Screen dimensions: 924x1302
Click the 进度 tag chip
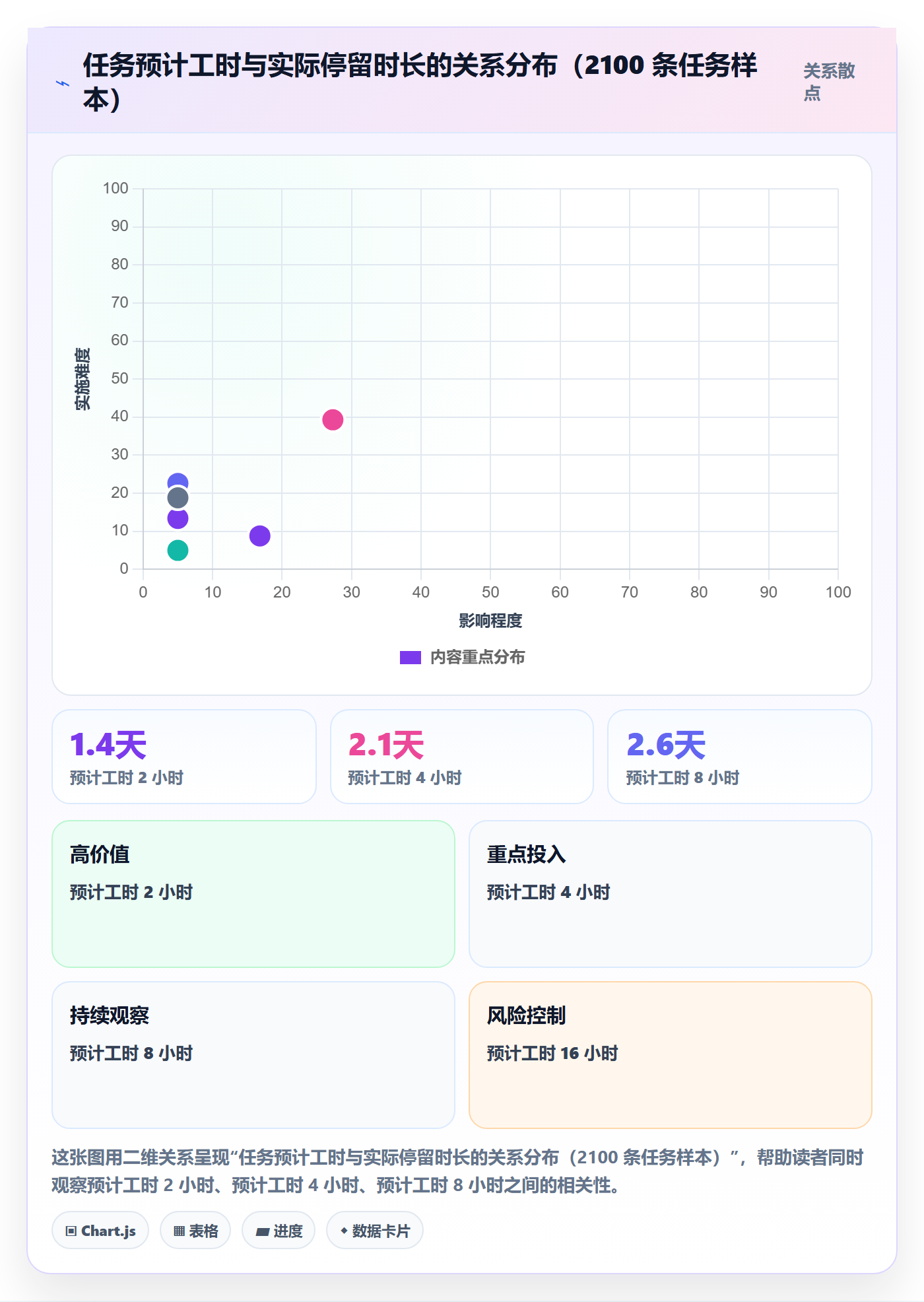pyautogui.click(x=279, y=1231)
